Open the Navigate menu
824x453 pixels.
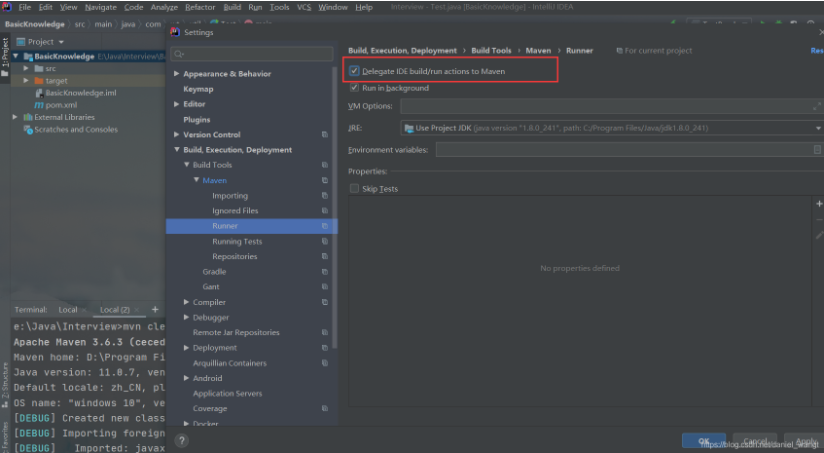(x=101, y=7)
